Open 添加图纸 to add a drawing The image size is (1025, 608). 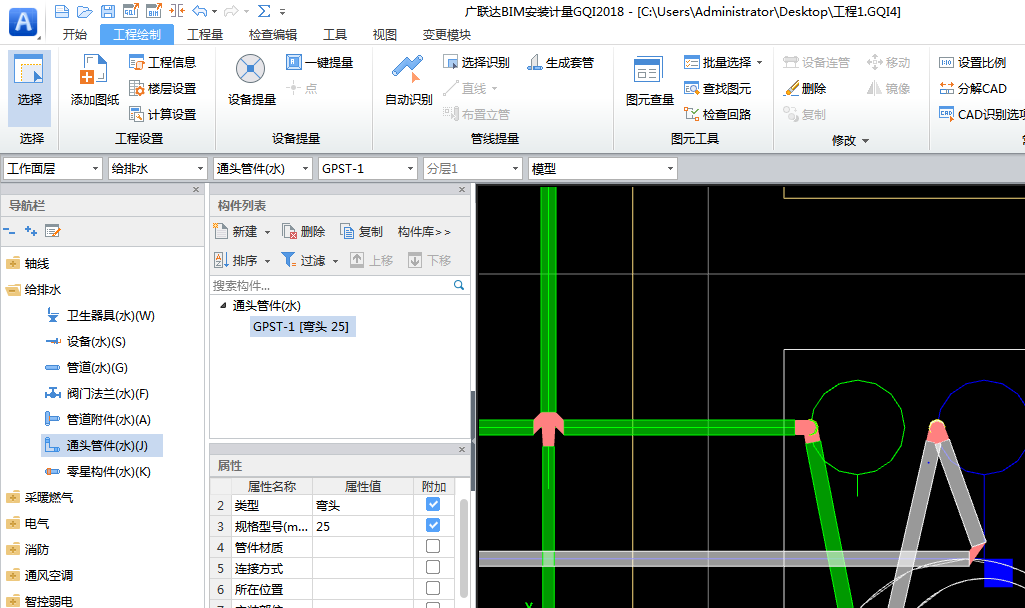point(95,80)
